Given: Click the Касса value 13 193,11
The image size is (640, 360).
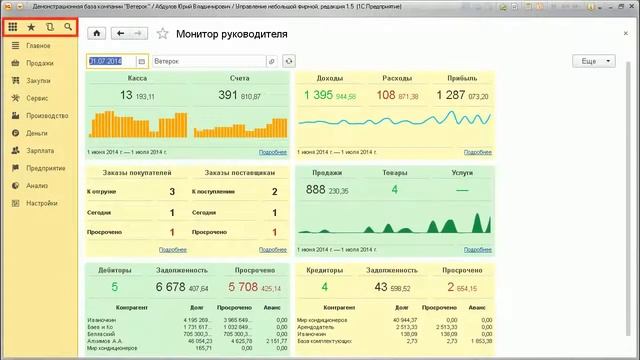Looking at the screenshot, I should (137, 96).
